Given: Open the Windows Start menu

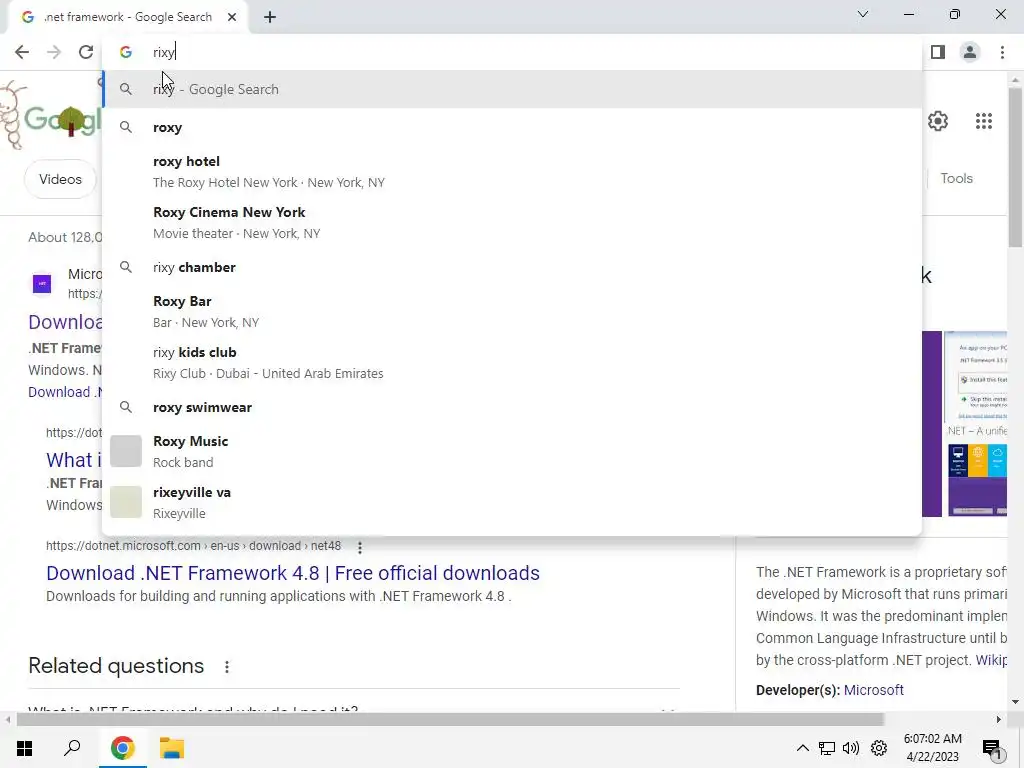Looking at the screenshot, I should click(x=24, y=748).
